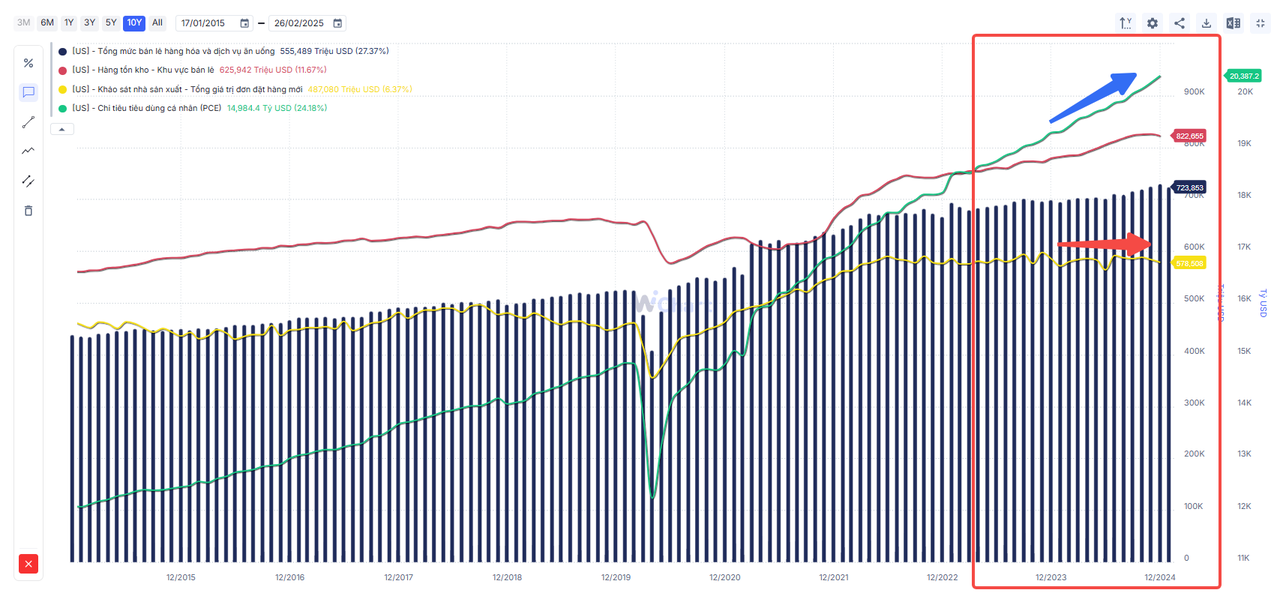Open the Y-axis scale options

click(x=1126, y=23)
